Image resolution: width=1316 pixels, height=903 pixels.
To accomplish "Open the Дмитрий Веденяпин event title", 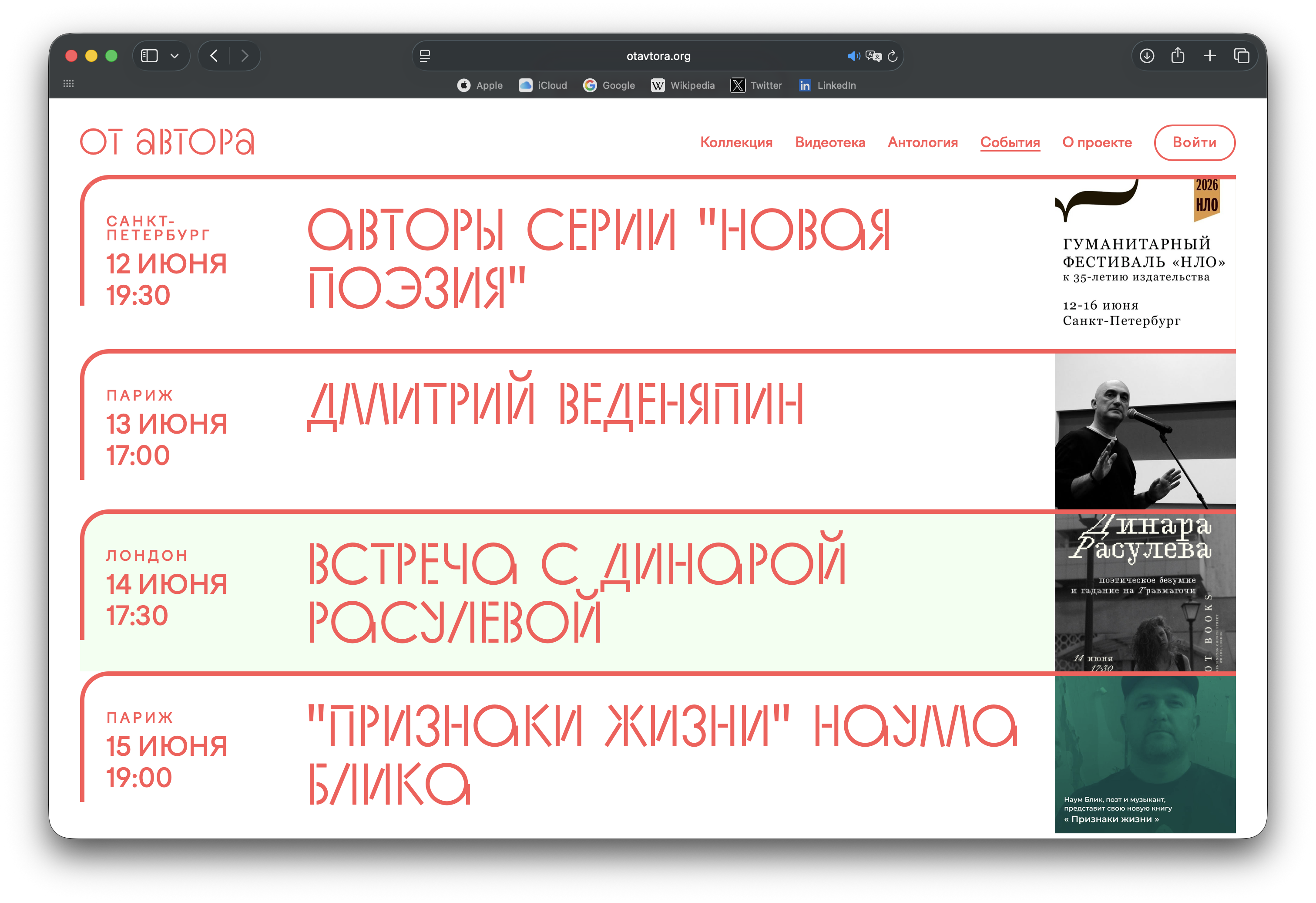I will pyautogui.click(x=555, y=401).
